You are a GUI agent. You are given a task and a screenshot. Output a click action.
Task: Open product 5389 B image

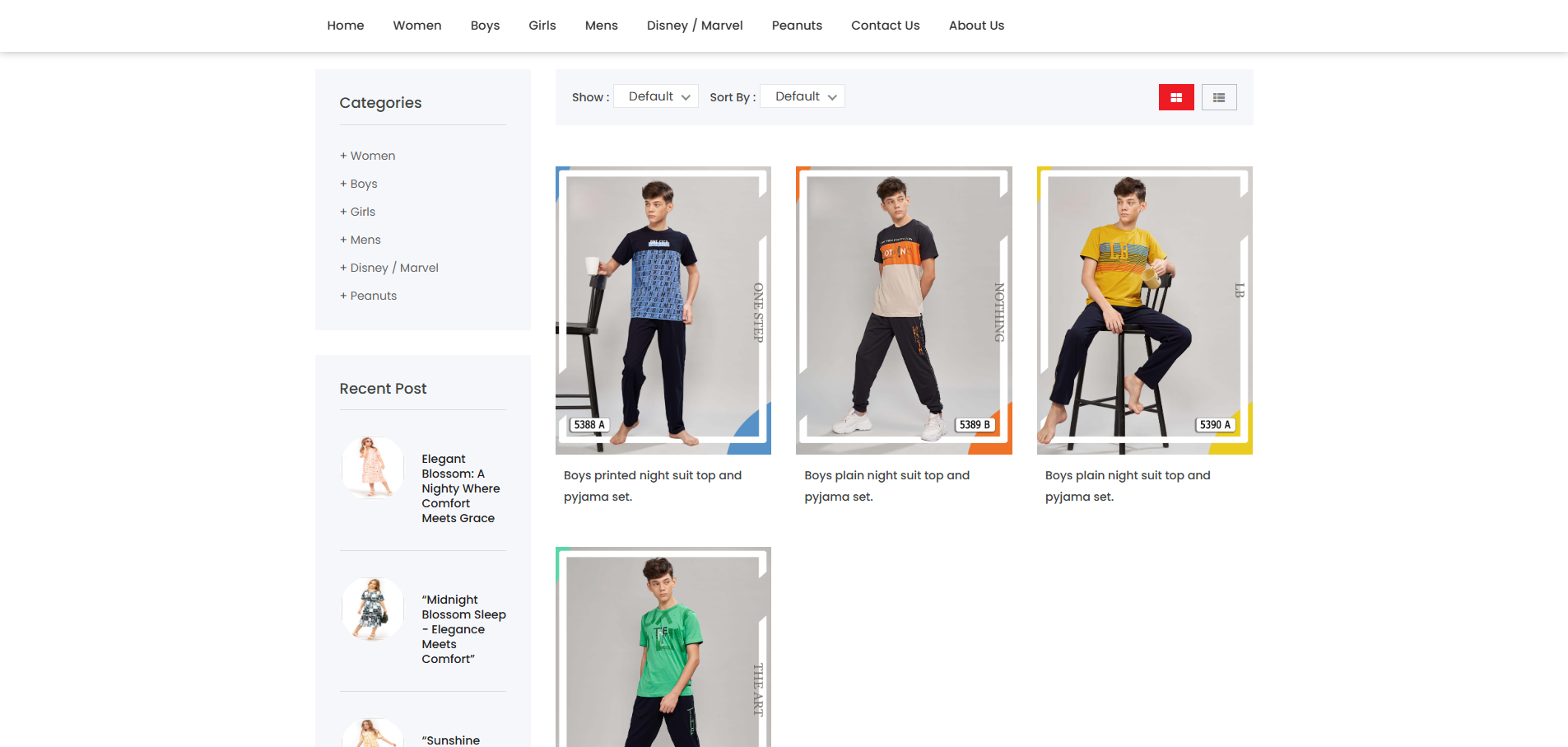click(x=903, y=310)
